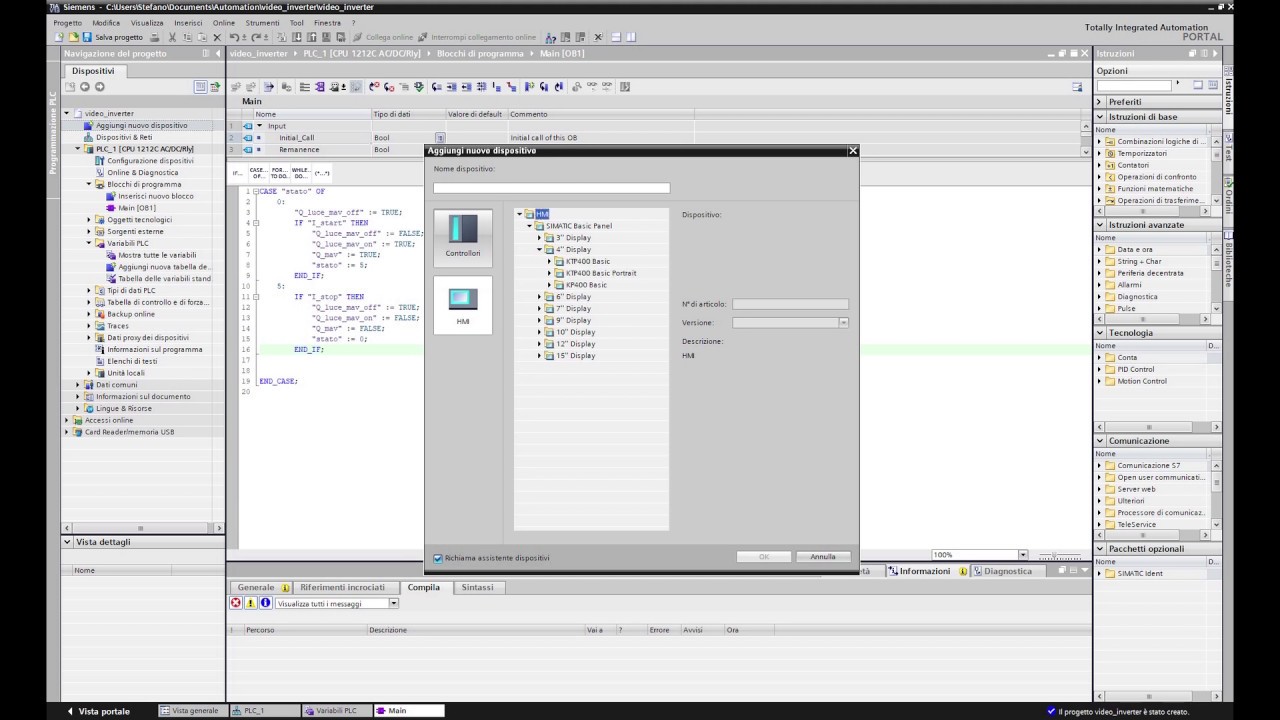Expand Temporizzatori in Istruzioni di base
The height and width of the screenshot is (720, 1280).
(1101, 153)
